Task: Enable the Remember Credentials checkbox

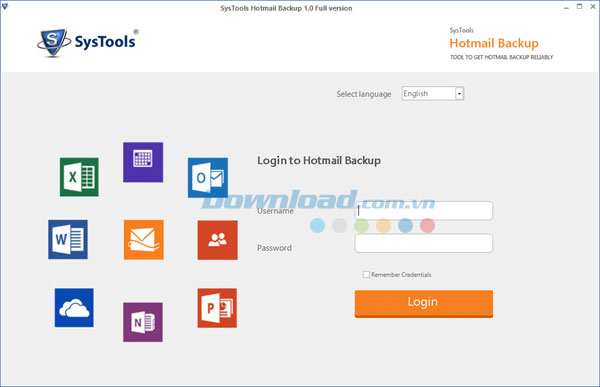Action: coord(366,274)
